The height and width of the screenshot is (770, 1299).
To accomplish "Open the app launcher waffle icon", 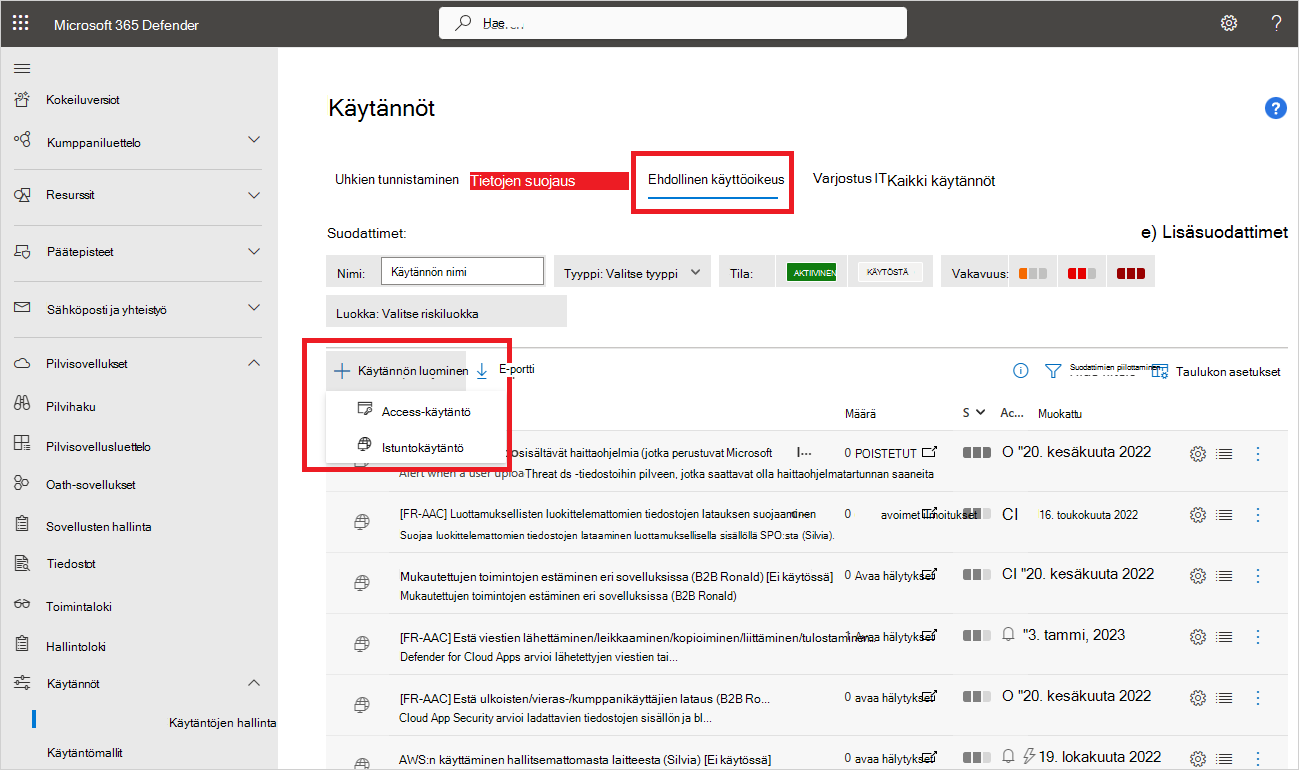I will click(x=20, y=22).
